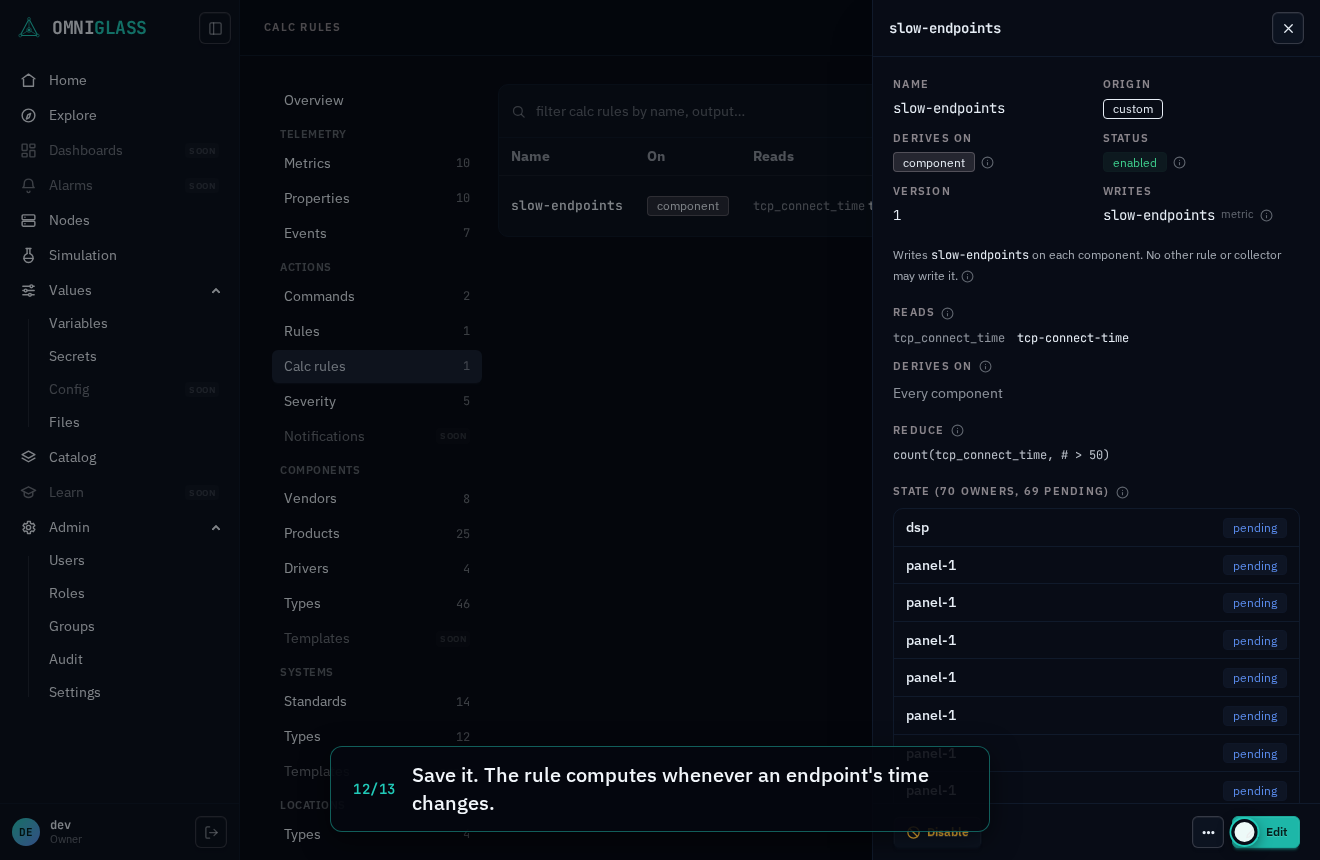Screen dimensions: 1320x860
Task: Click the Omniglass logo
Action: [83, 28]
